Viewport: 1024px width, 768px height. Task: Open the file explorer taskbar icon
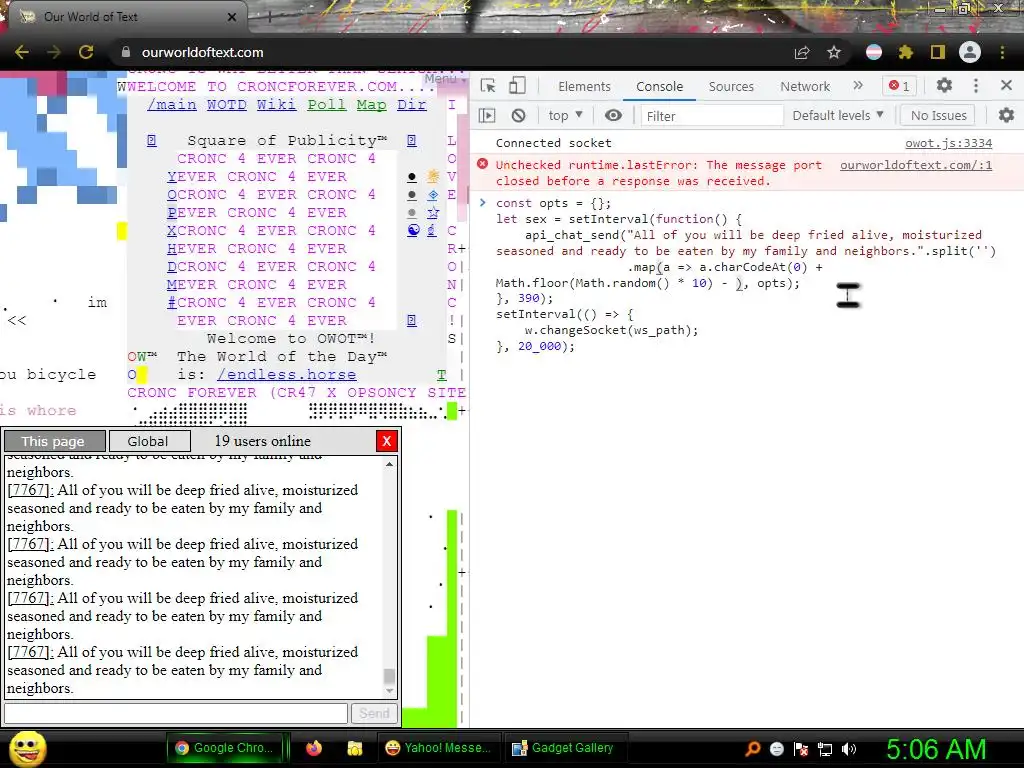pos(354,748)
